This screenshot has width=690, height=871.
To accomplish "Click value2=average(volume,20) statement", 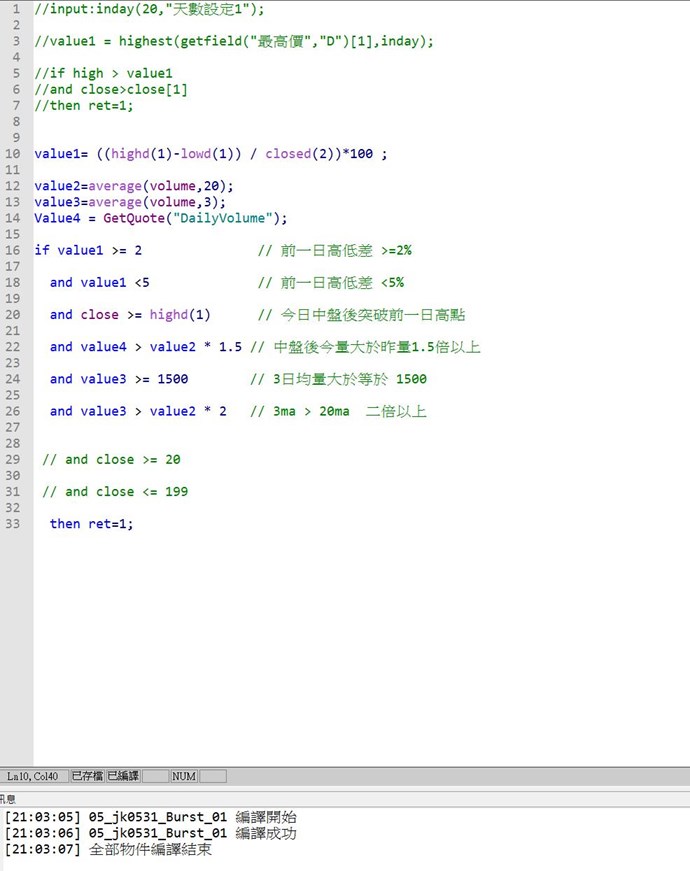I will point(133,186).
